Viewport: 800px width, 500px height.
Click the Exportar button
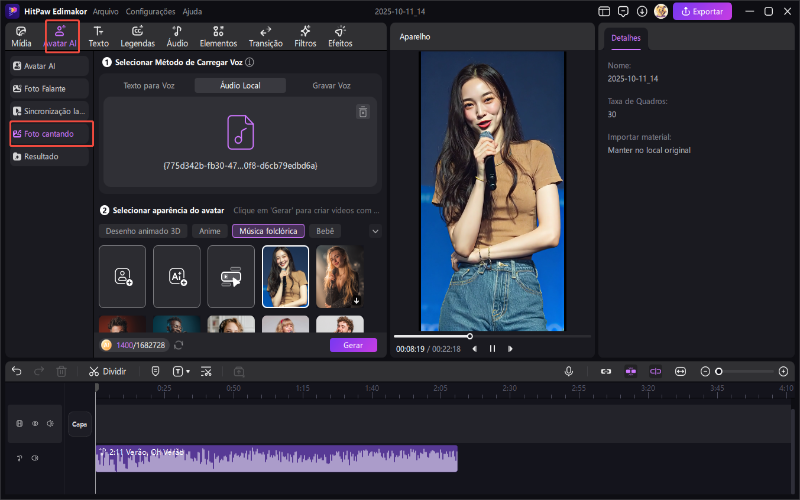702,11
